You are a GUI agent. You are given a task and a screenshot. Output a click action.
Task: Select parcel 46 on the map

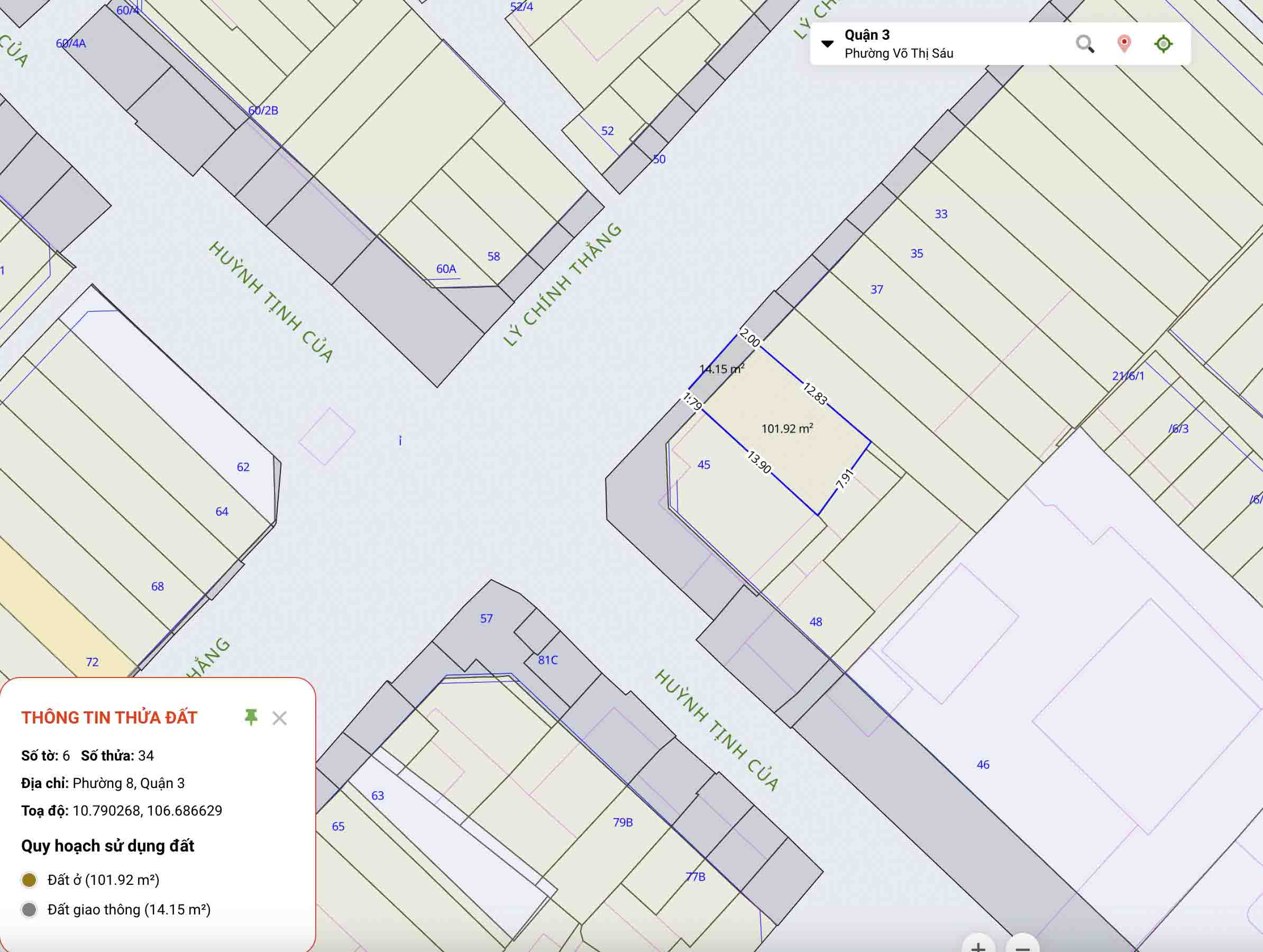click(x=983, y=765)
